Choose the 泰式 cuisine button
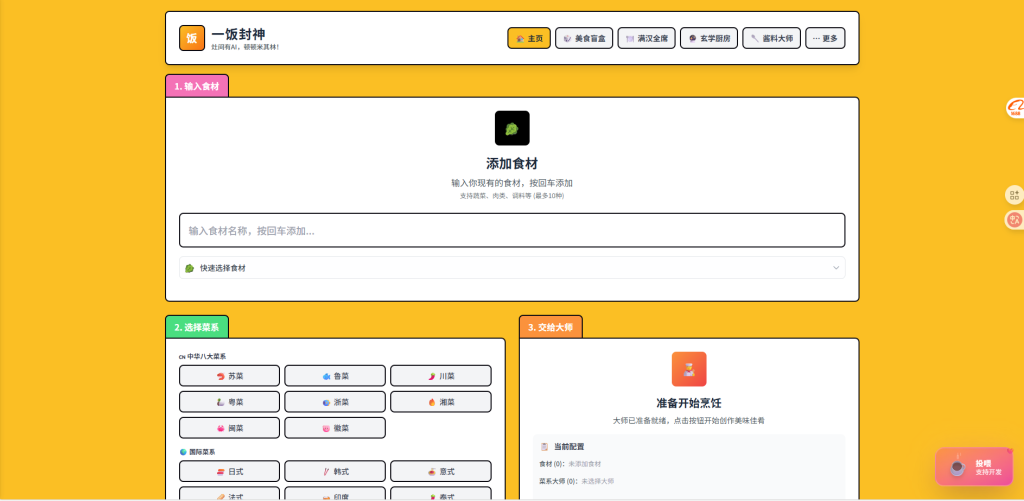The width and height of the screenshot is (1024, 501). coord(441,494)
